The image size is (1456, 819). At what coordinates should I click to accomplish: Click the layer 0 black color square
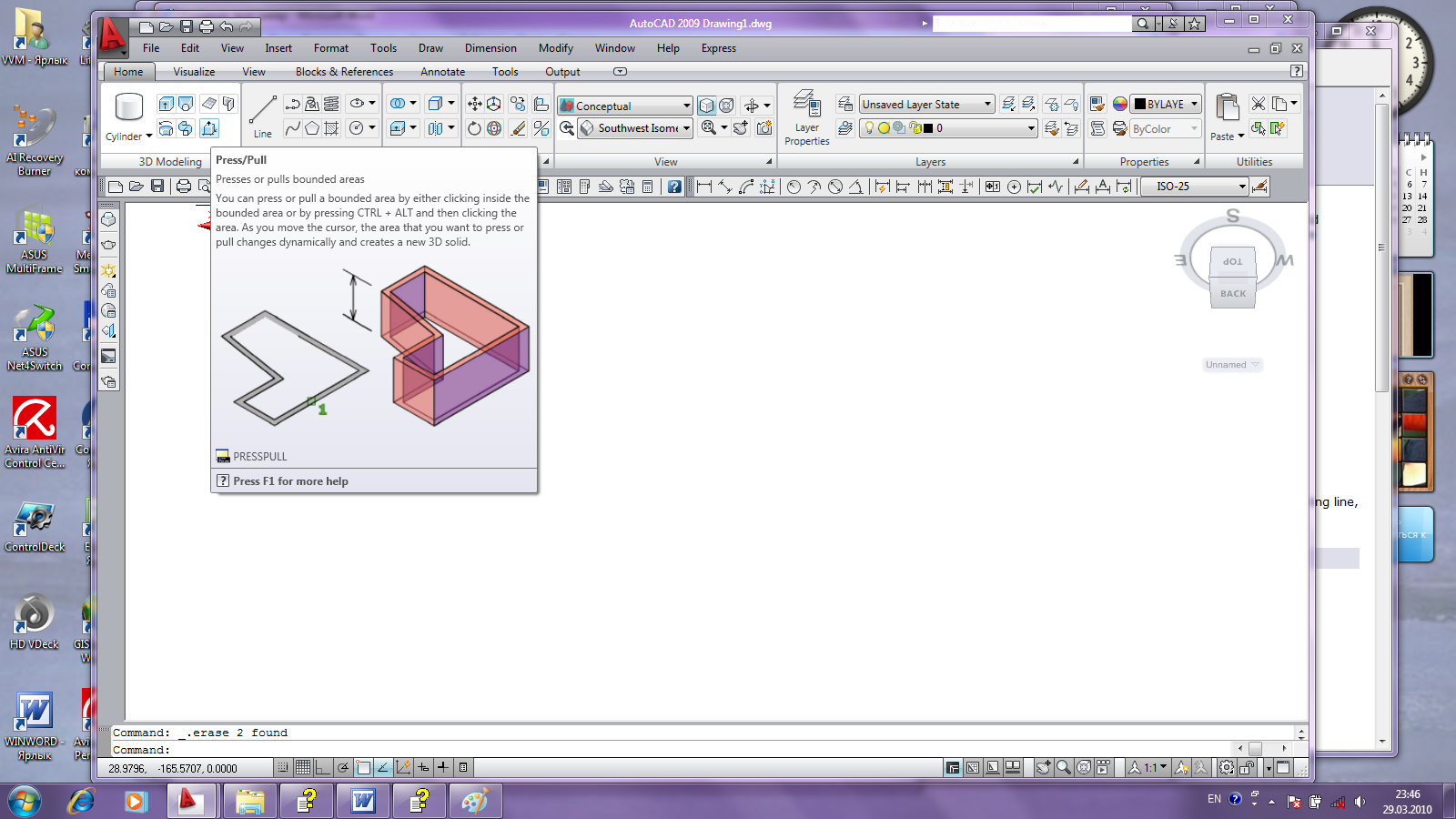pos(928,128)
